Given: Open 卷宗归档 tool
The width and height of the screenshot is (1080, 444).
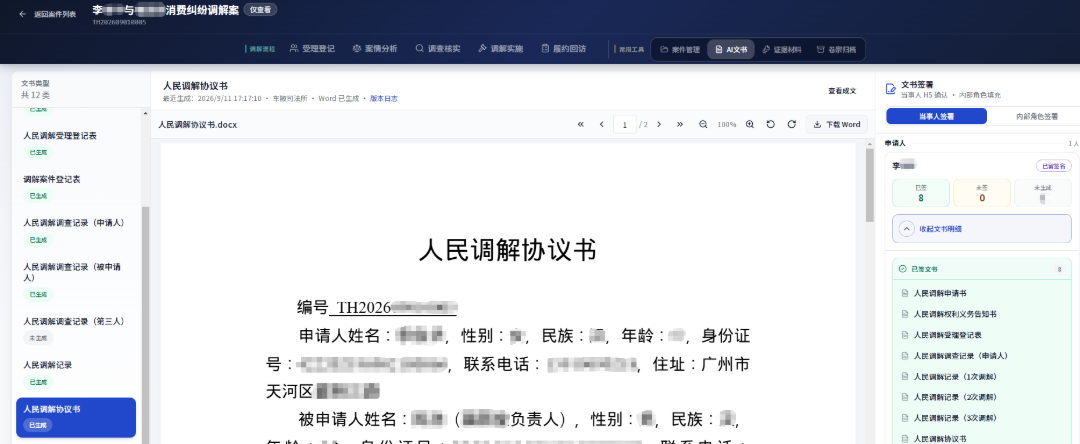Looking at the screenshot, I should coord(836,50).
